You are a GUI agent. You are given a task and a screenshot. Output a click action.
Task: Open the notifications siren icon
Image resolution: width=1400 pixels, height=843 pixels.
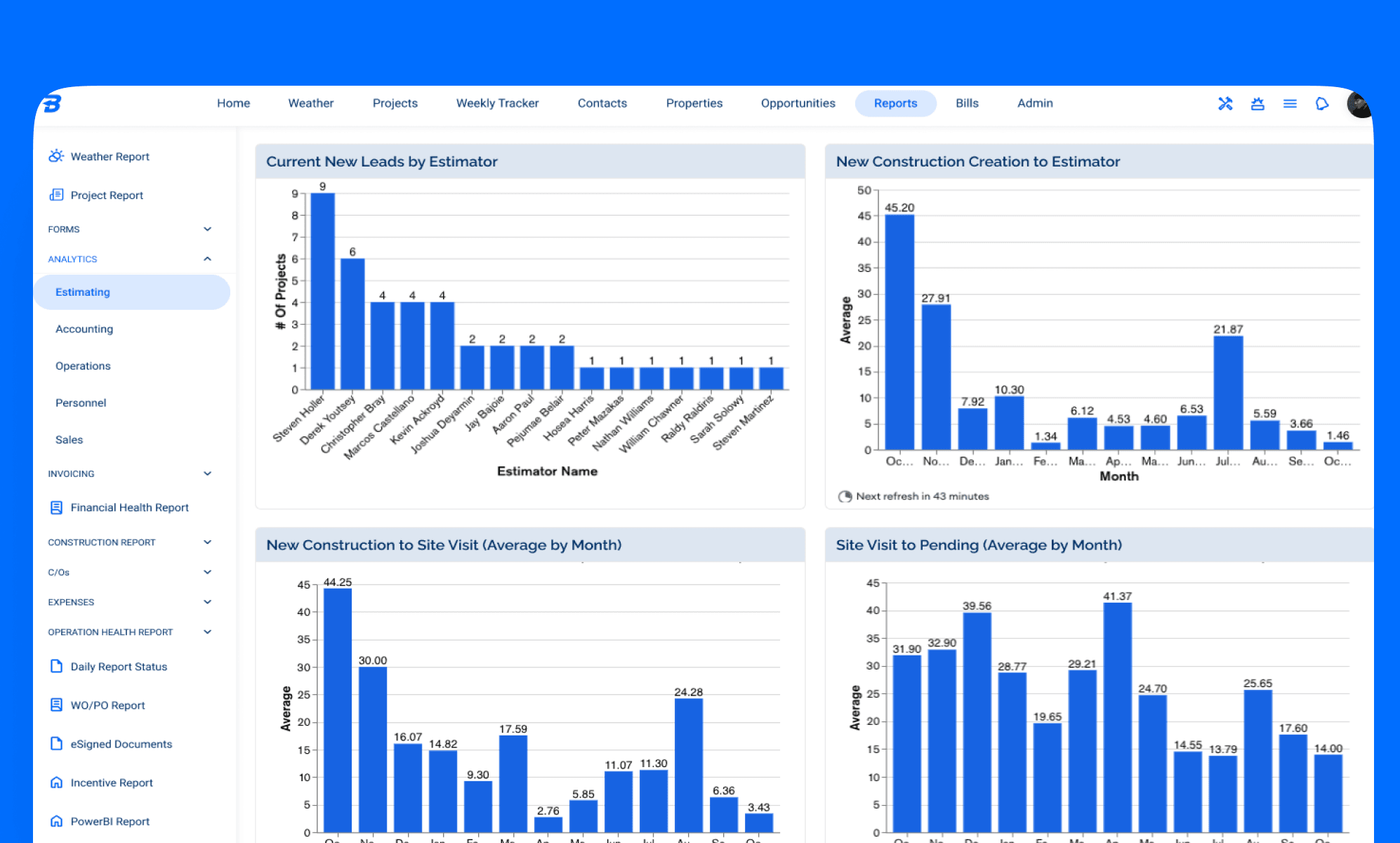pos(1257,103)
